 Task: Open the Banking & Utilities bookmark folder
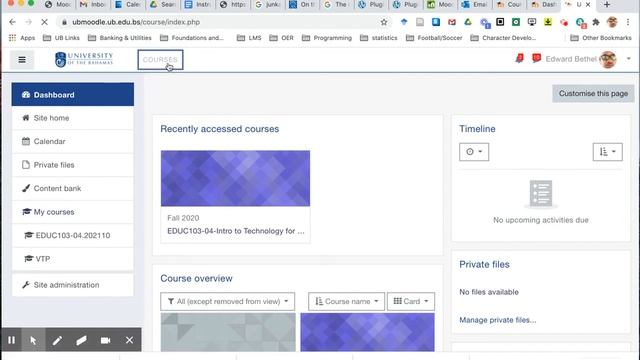[120, 38]
